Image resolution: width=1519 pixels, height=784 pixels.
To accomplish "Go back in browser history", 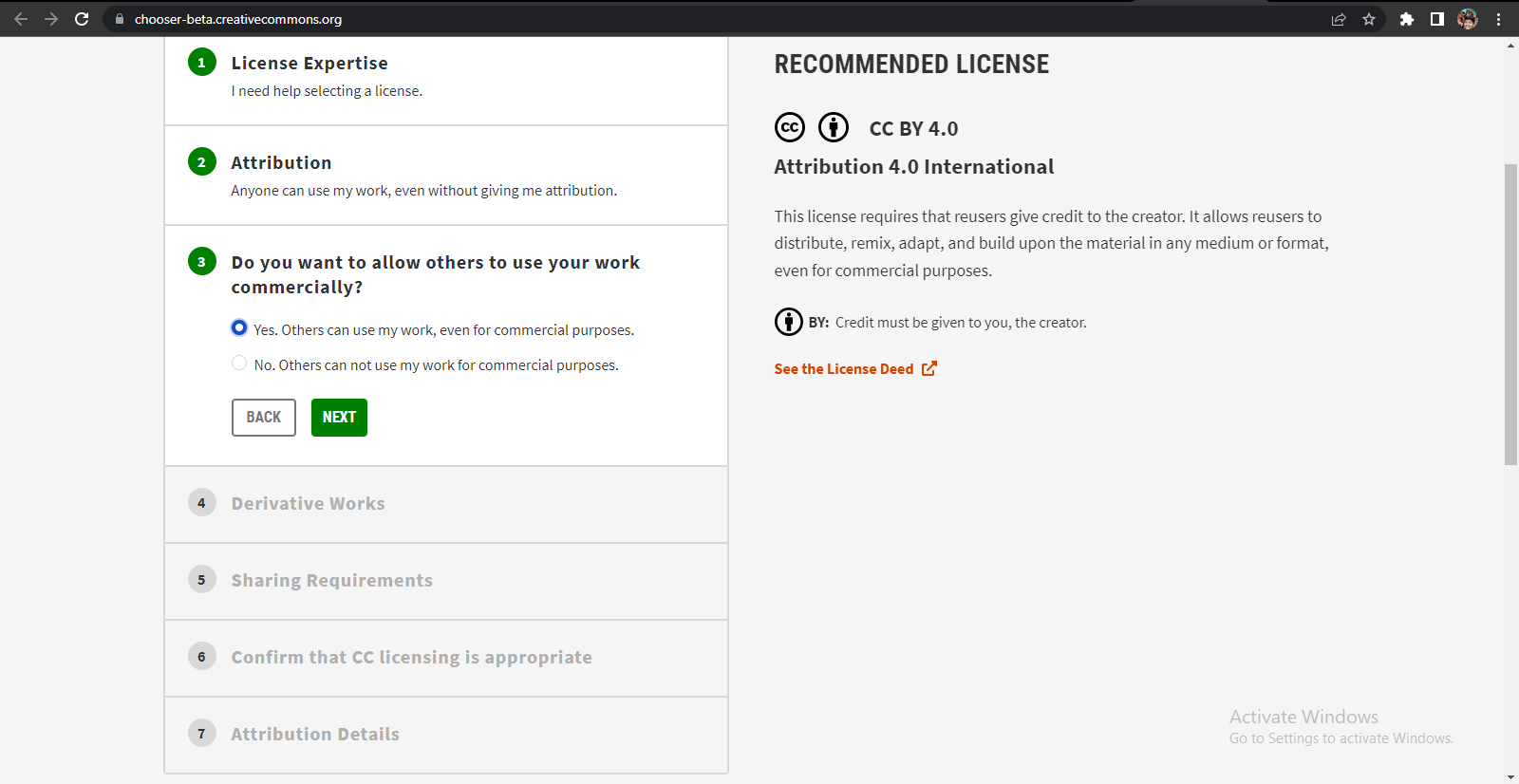I will tap(21, 19).
